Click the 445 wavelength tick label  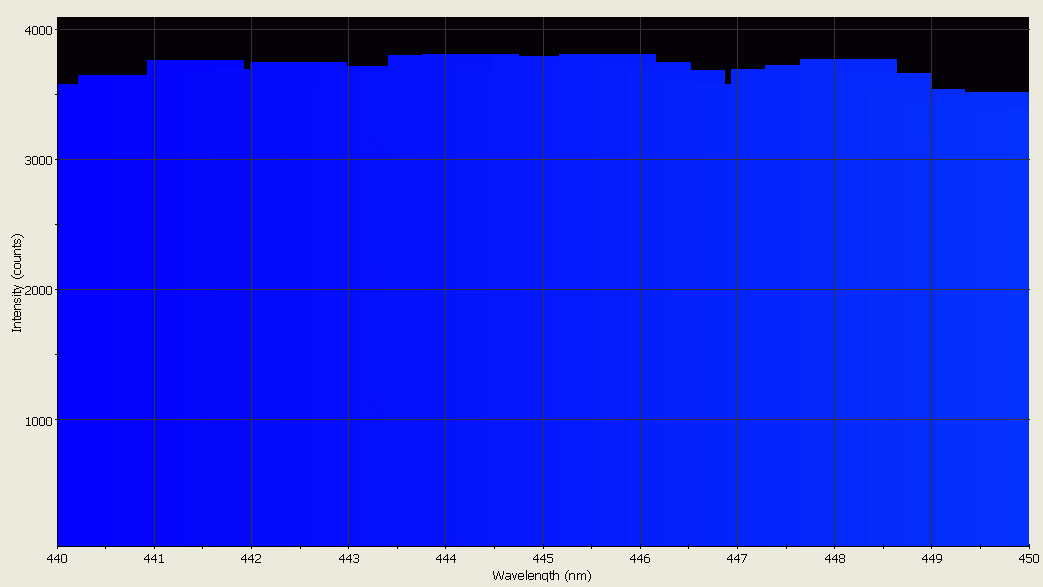(543, 560)
